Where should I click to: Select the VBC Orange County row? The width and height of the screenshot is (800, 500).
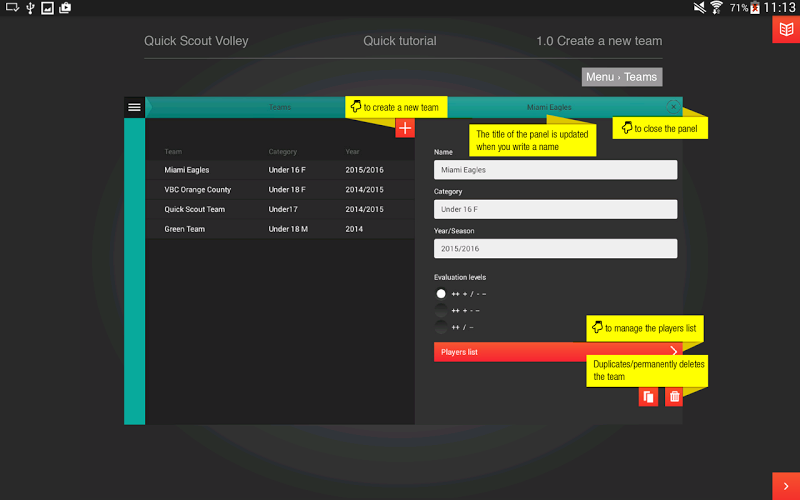click(x=280, y=189)
